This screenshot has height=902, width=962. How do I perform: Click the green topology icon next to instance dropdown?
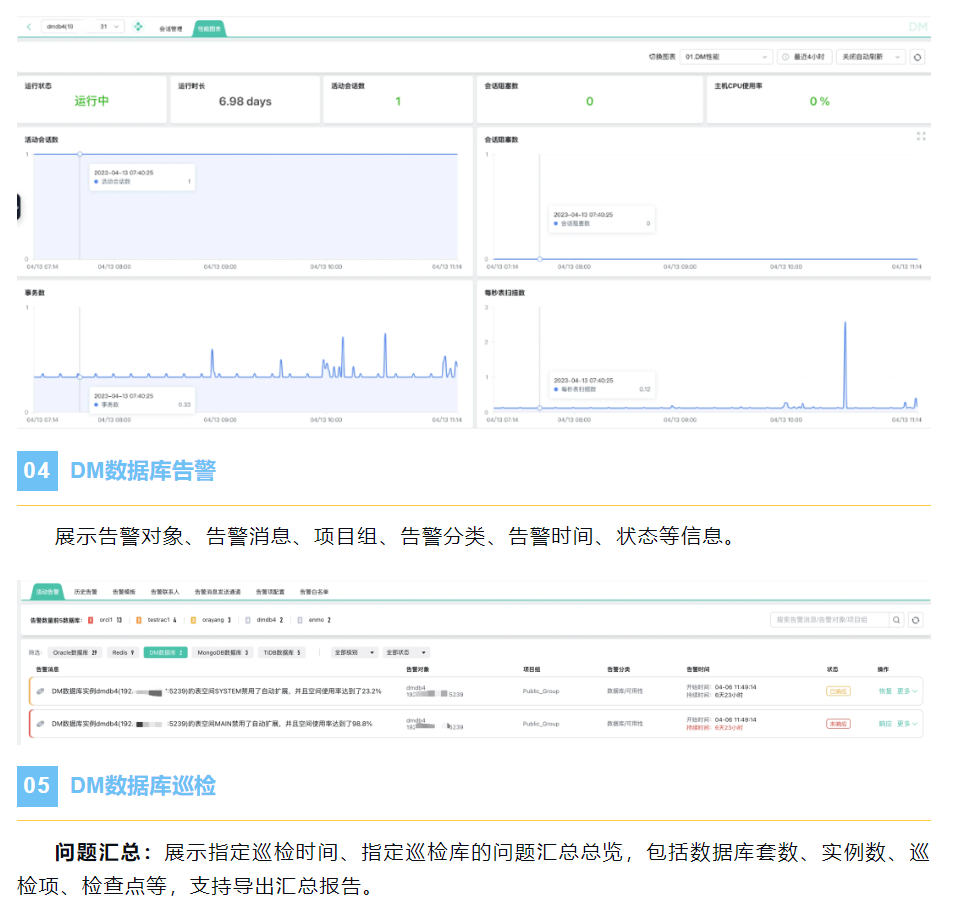click(x=139, y=27)
